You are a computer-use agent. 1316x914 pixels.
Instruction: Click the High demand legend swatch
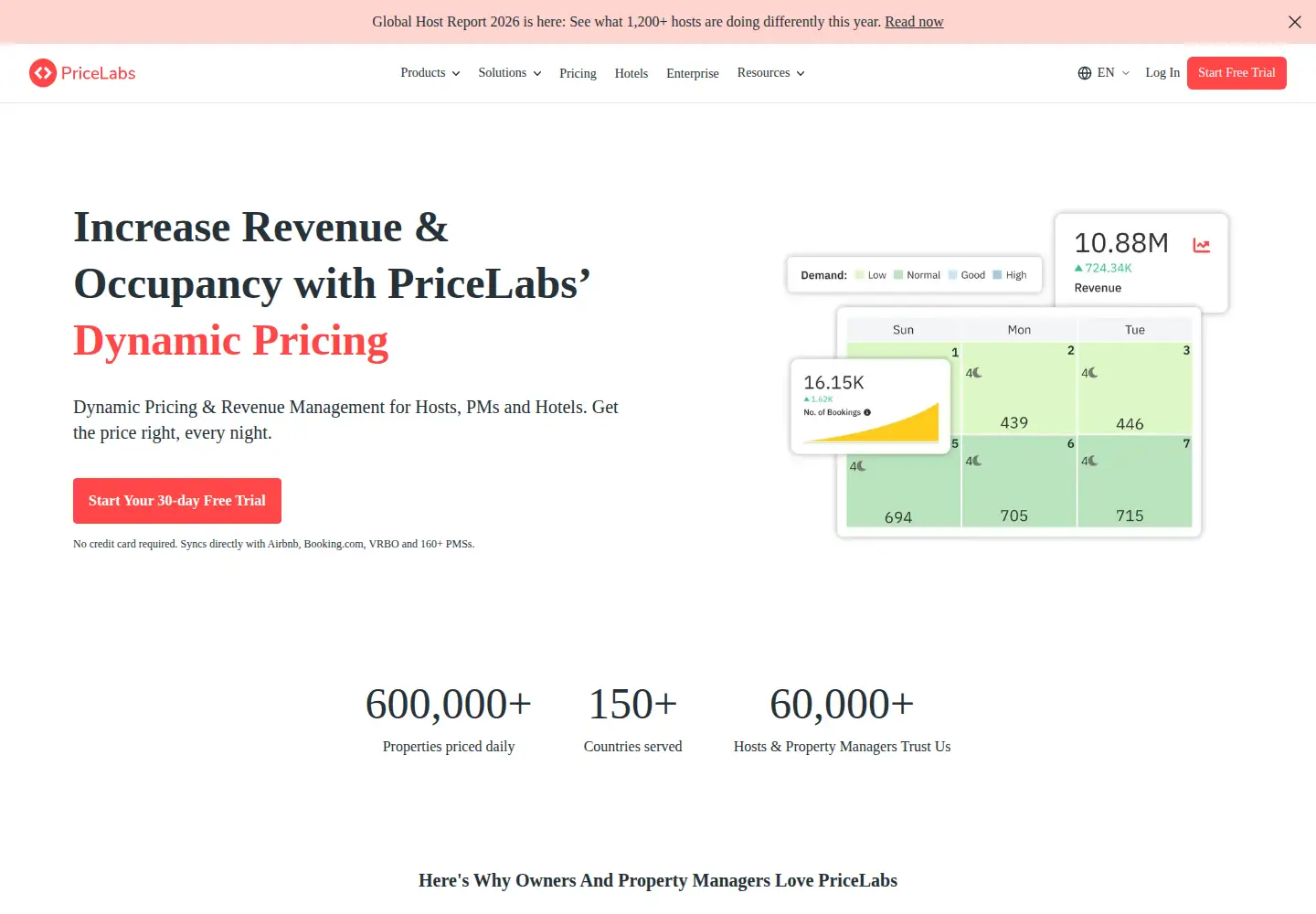[x=997, y=275]
